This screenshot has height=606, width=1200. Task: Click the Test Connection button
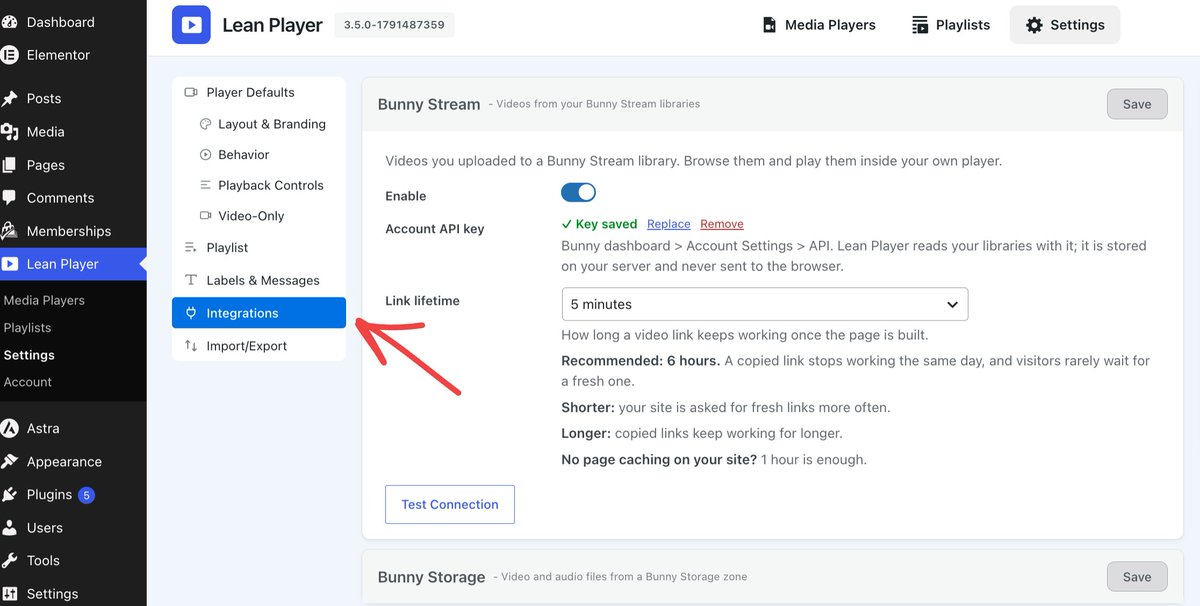[450, 504]
